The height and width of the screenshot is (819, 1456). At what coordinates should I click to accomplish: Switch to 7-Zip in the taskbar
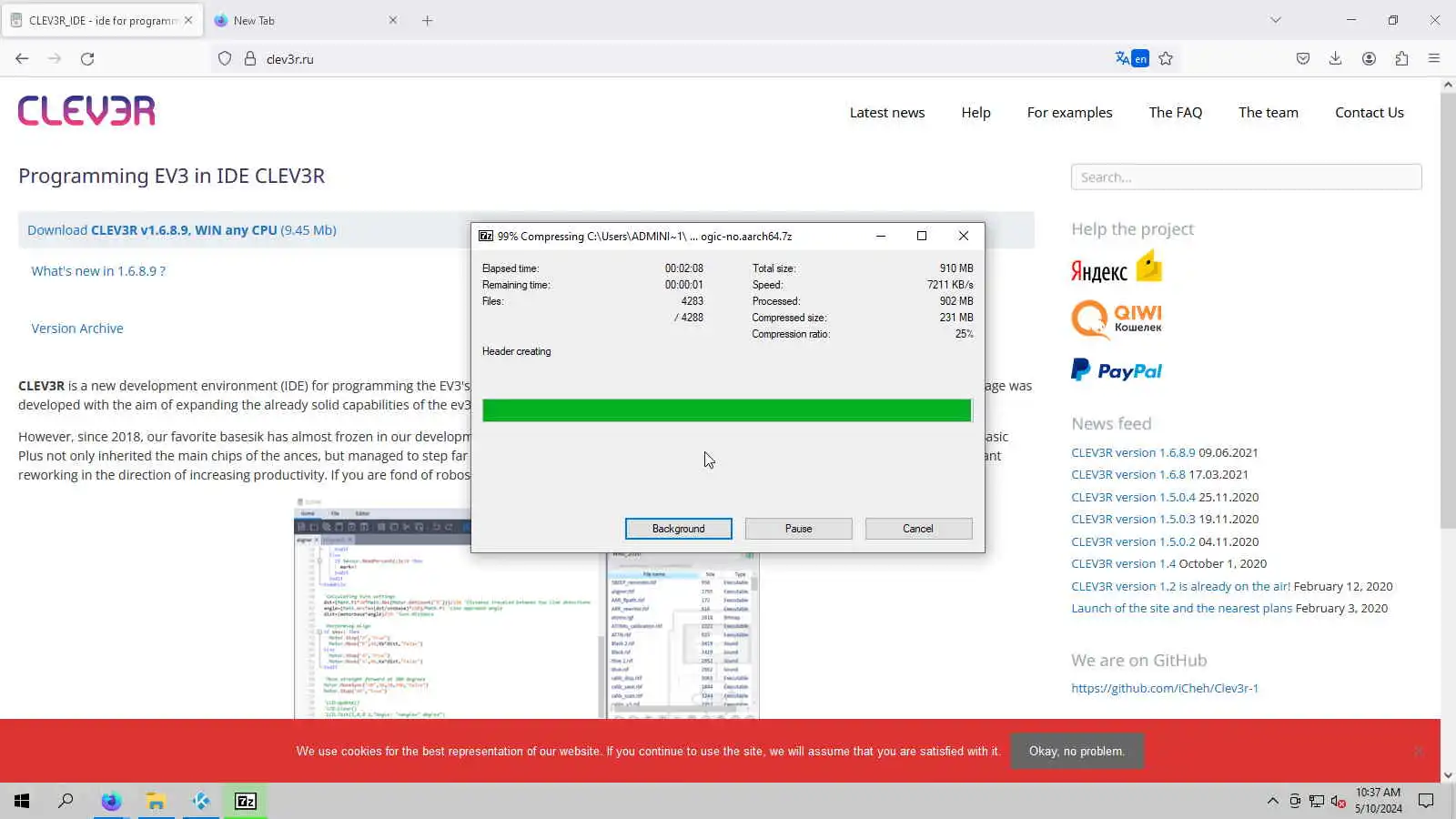pyautogui.click(x=246, y=801)
